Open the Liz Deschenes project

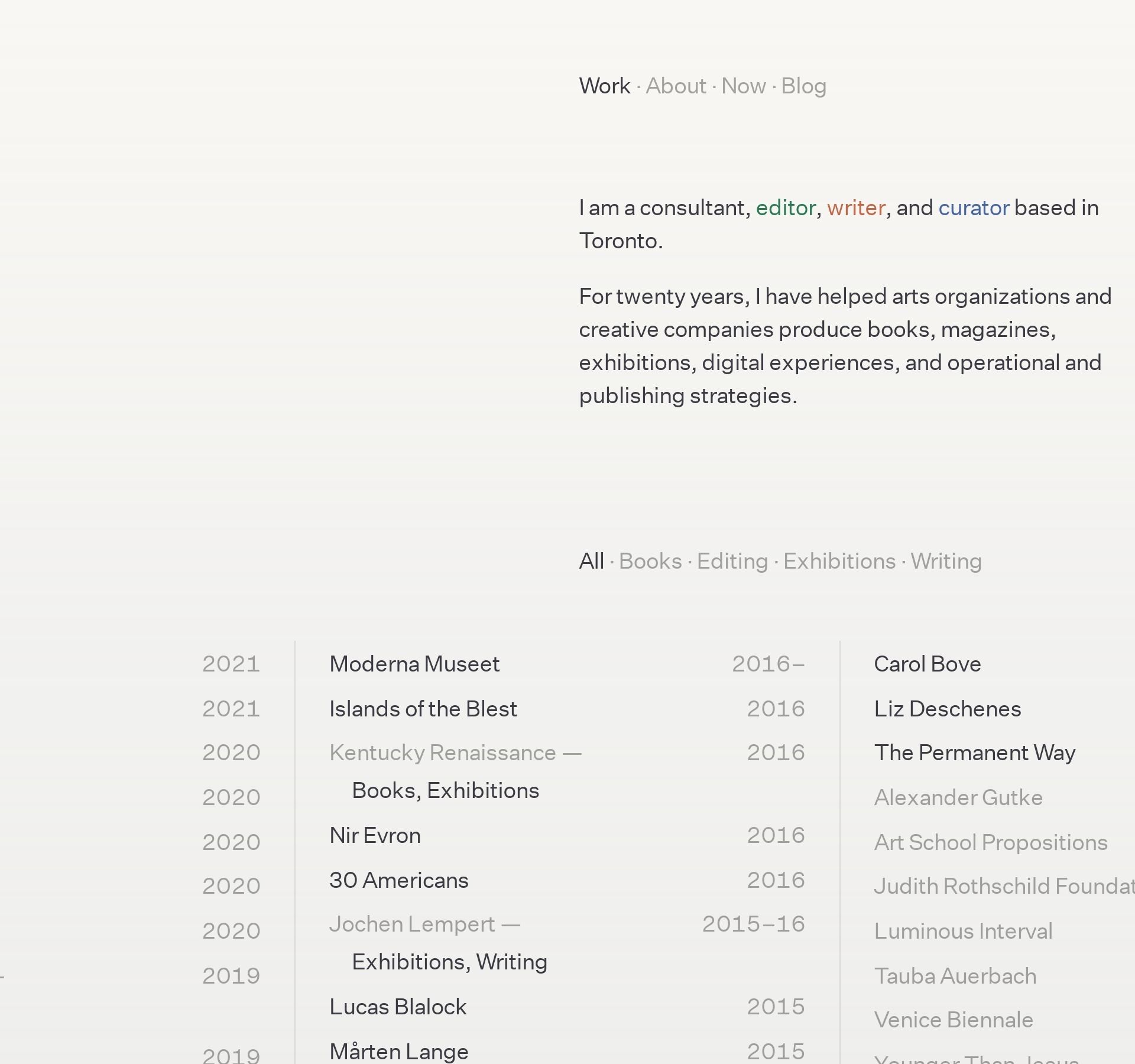tap(947, 709)
